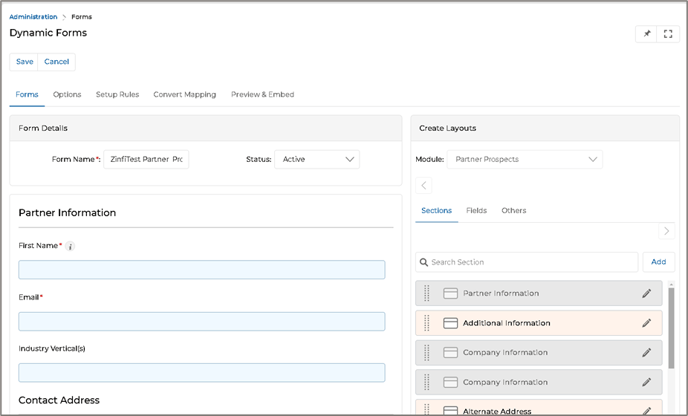This screenshot has width=688, height=416.
Task: Switch to the Setup Rules tab
Action: [x=117, y=95]
